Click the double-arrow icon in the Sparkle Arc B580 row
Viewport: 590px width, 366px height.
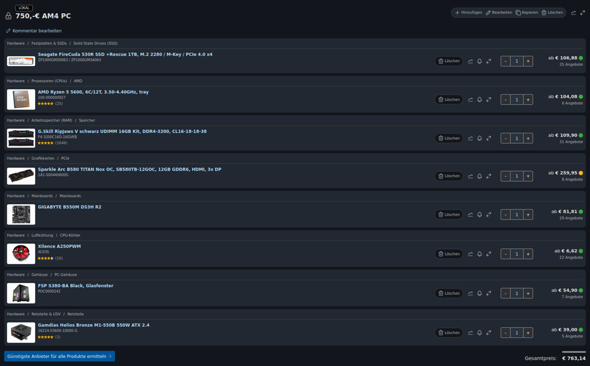(x=488, y=176)
